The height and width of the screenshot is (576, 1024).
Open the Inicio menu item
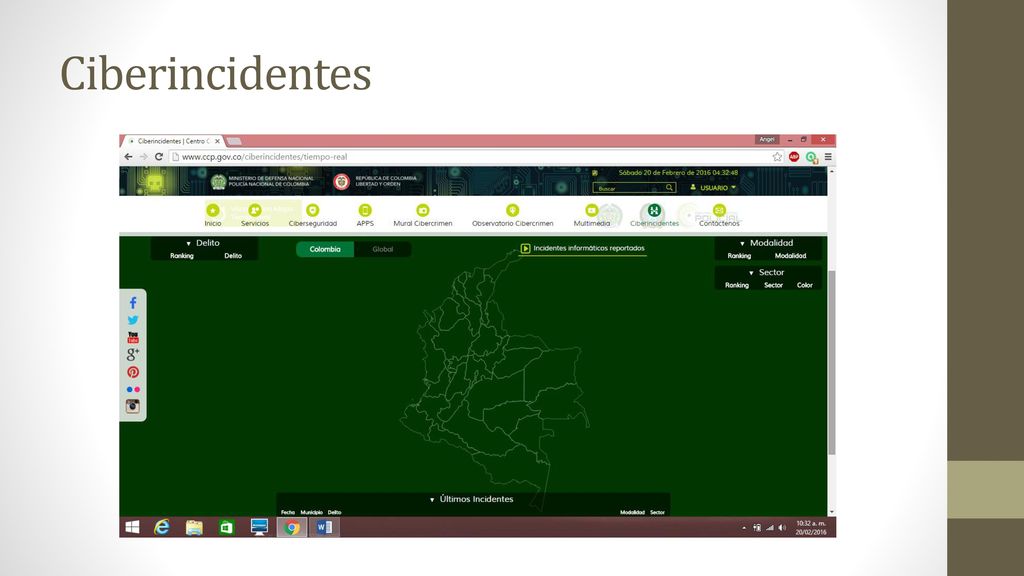(213, 215)
